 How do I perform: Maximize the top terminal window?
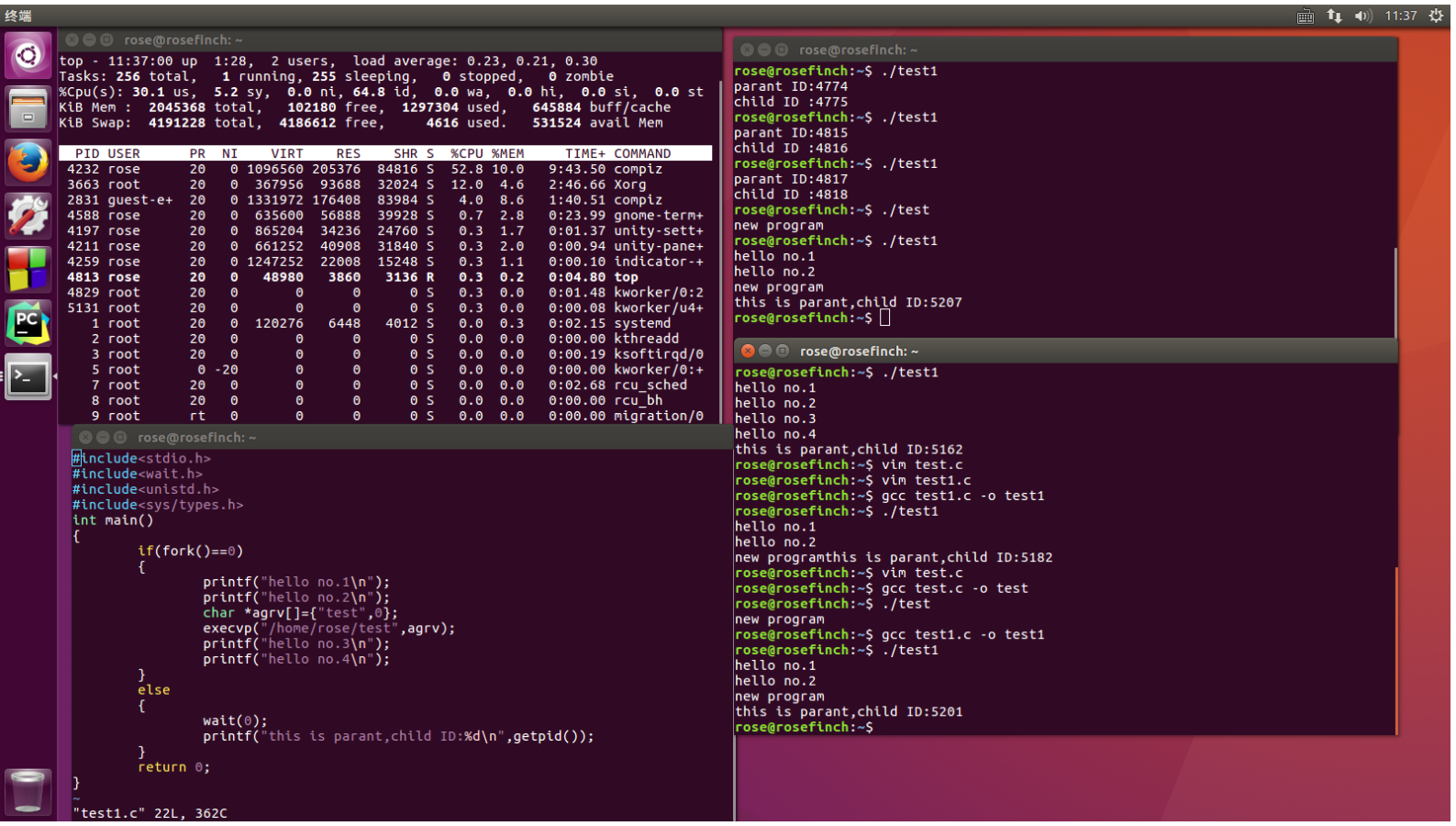(x=106, y=40)
